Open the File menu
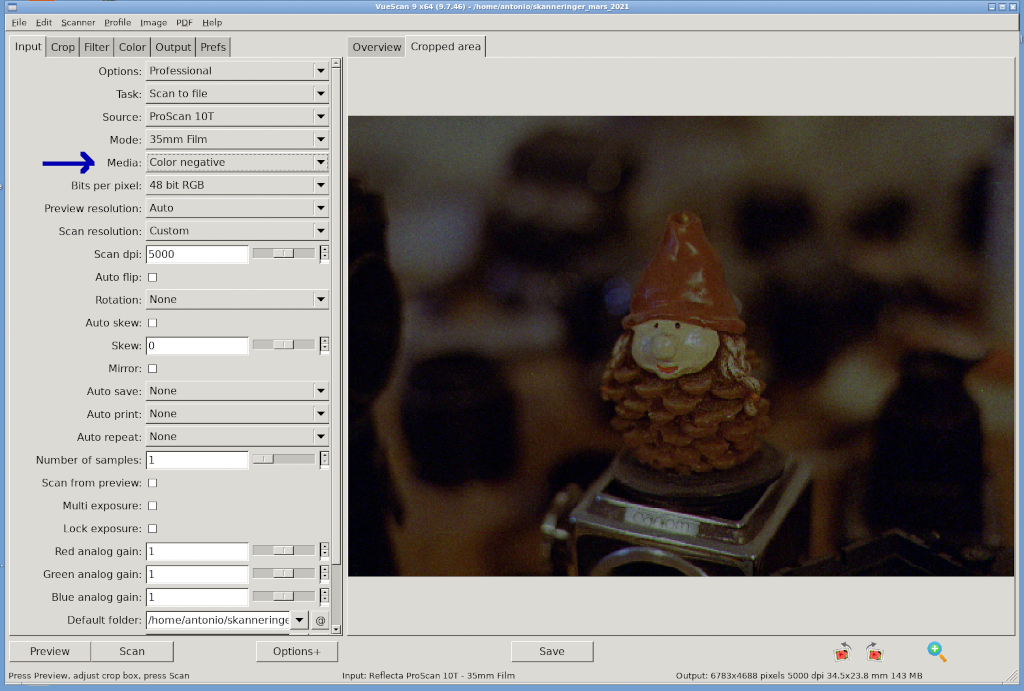 [19, 22]
